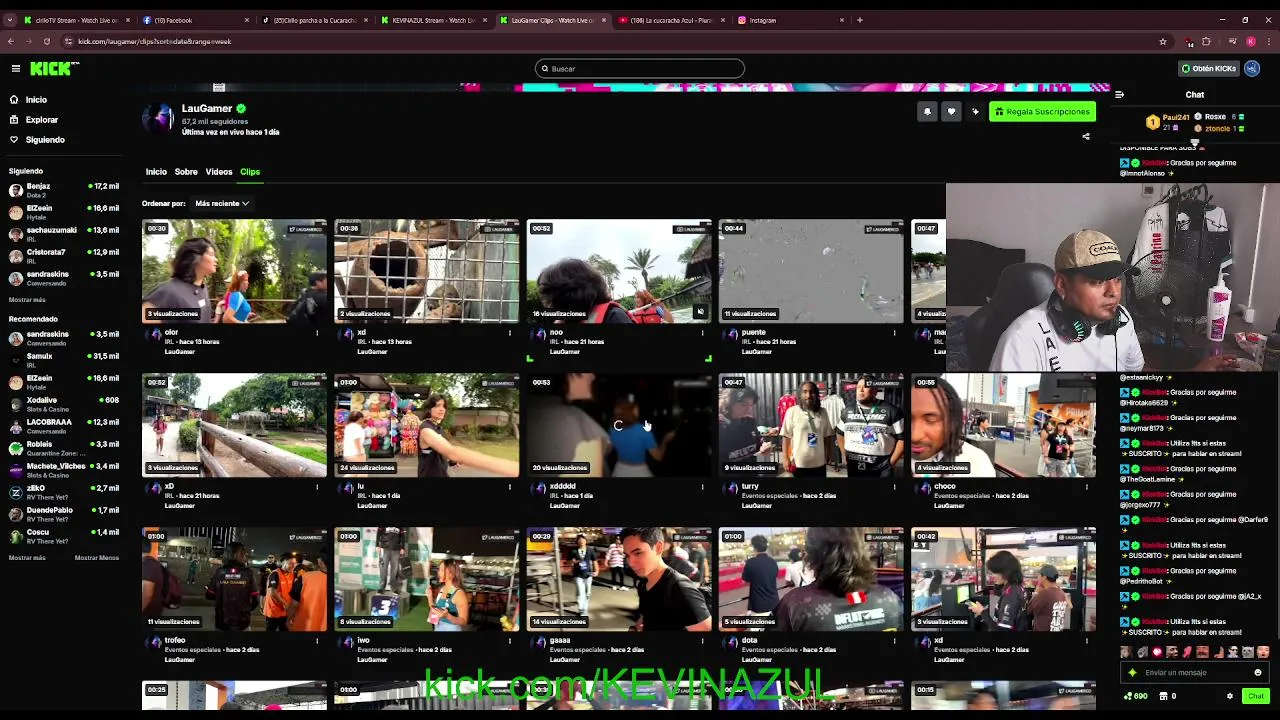The width and height of the screenshot is (1280, 720).
Task: Click the green Chat send button
Action: (x=1256, y=696)
